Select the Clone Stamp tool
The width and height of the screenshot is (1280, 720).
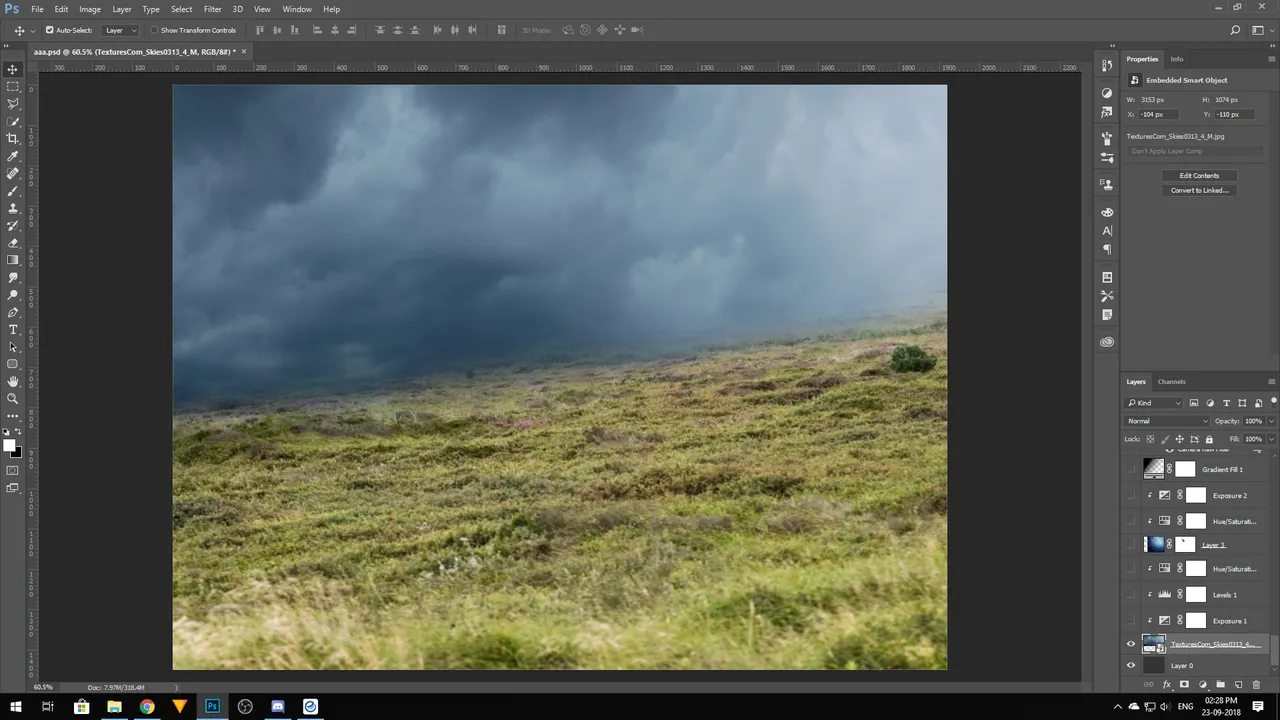(x=13, y=208)
